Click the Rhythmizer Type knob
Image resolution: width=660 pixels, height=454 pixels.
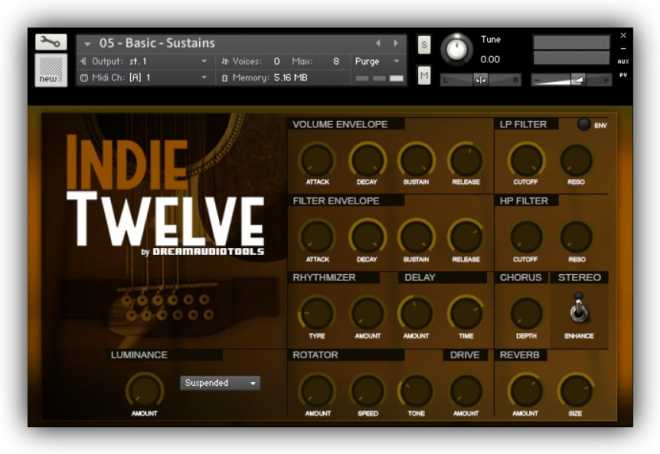tap(317, 313)
